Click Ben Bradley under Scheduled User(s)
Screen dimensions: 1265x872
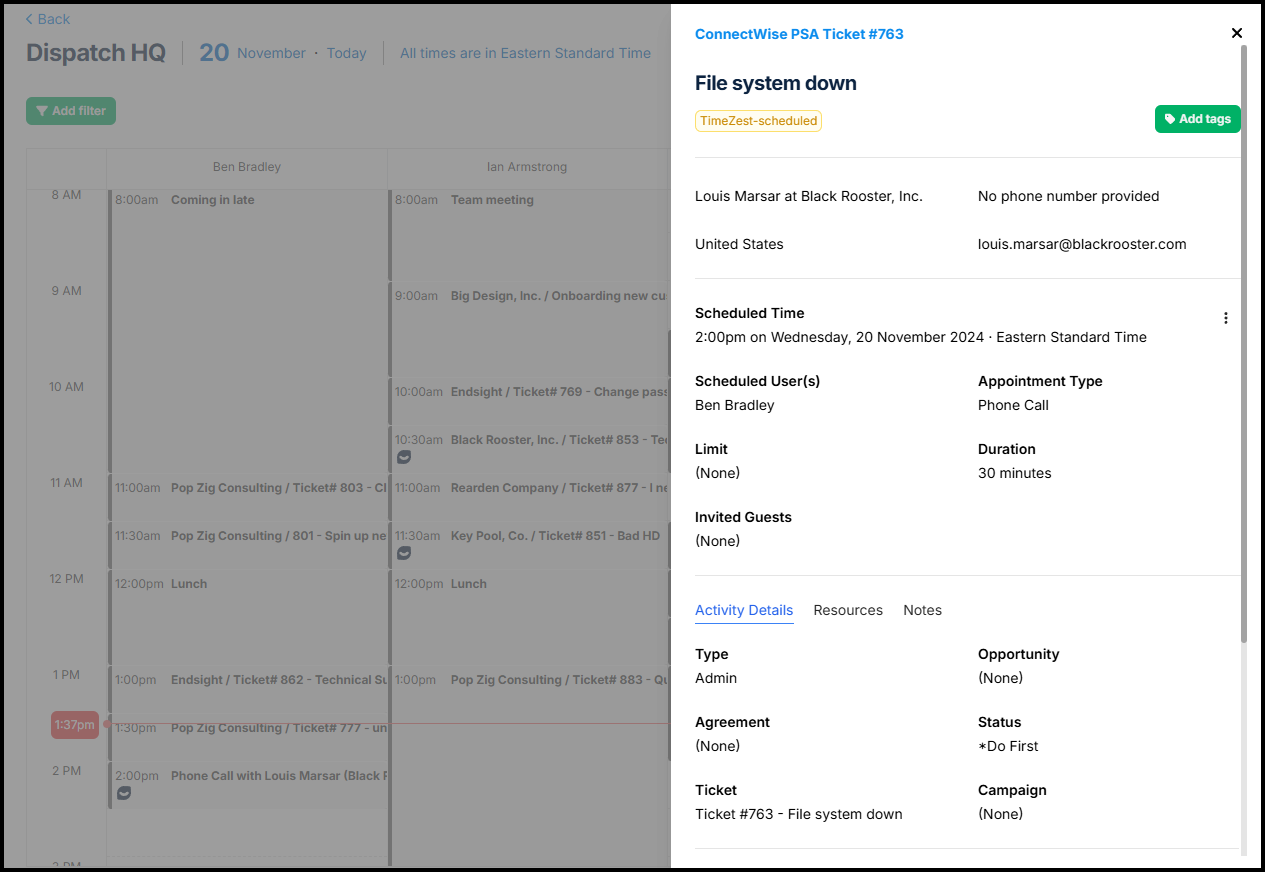click(735, 405)
